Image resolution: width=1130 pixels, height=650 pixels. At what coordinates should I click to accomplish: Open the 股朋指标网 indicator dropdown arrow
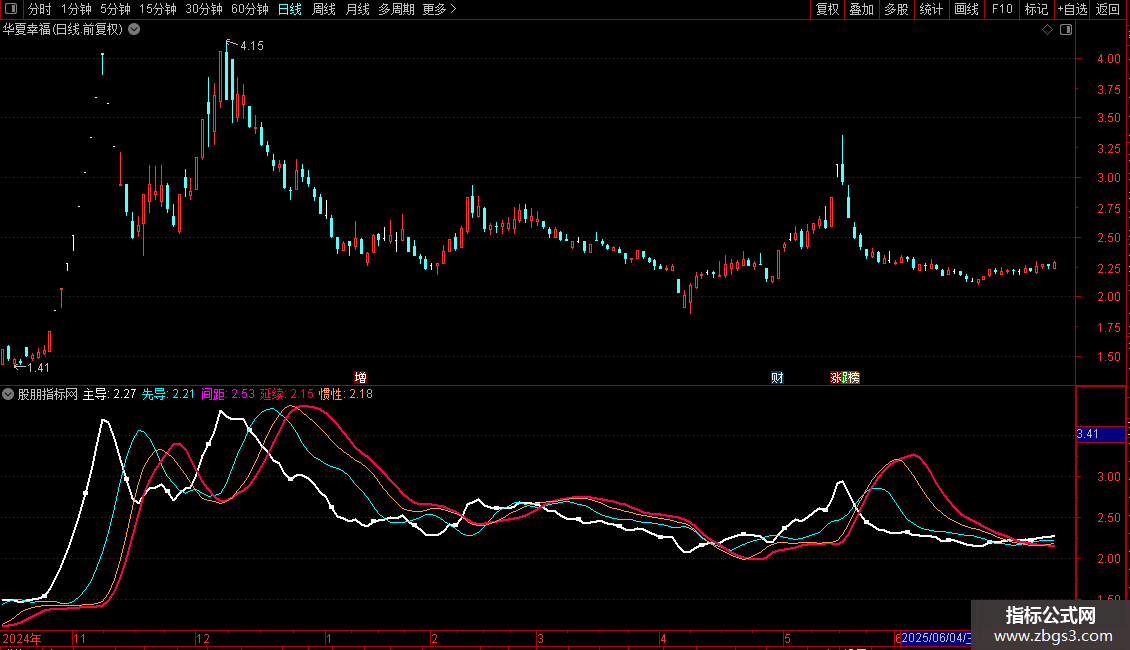tap(8, 394)
